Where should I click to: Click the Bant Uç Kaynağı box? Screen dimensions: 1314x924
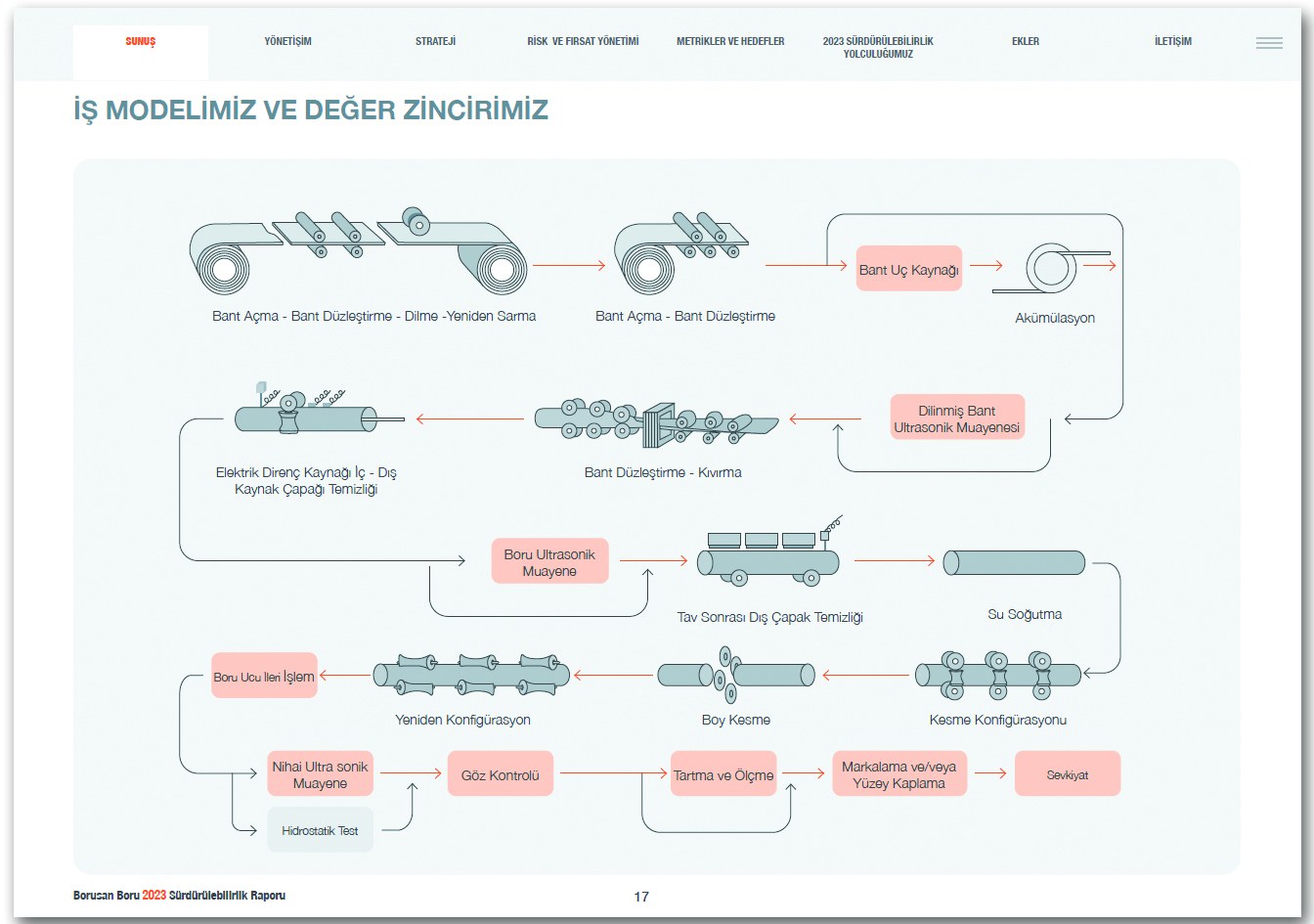tap(908, 267)
